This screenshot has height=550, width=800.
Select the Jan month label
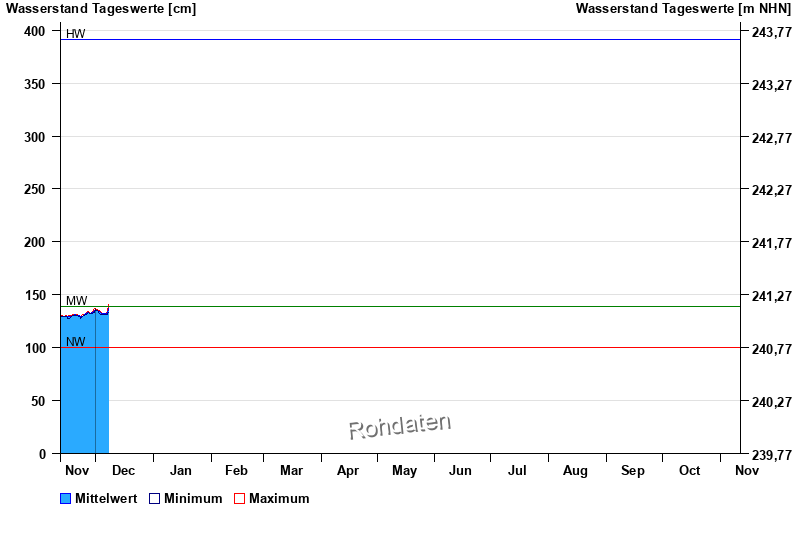[181, 470]
